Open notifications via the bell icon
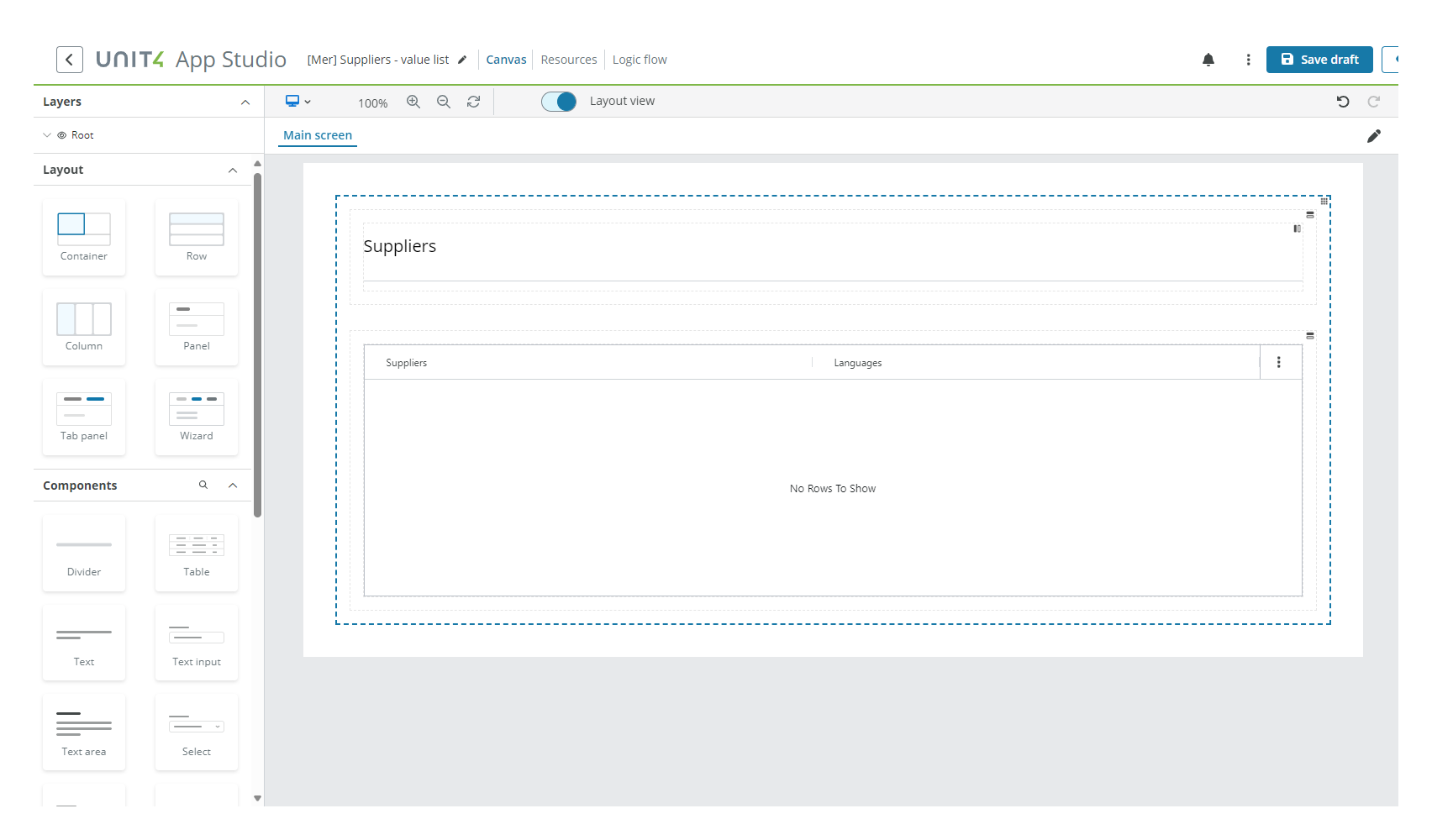The width and height of the screenshot is (1432, 840). coord(1208,60)
